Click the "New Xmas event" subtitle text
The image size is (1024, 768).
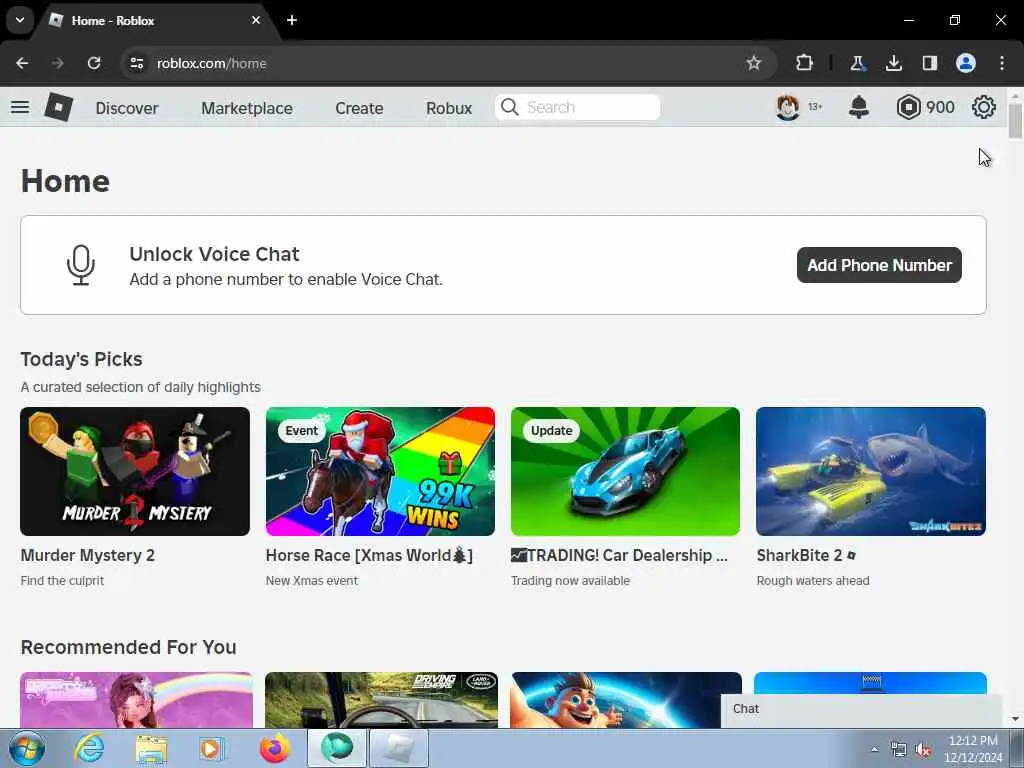click(x=312, y=581)
